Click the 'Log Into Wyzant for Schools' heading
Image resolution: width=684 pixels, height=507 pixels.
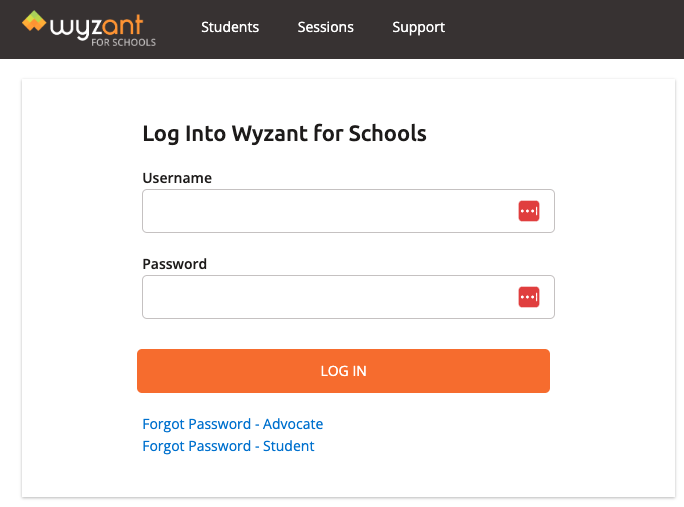pyautogui.click(x=284, y=133)
